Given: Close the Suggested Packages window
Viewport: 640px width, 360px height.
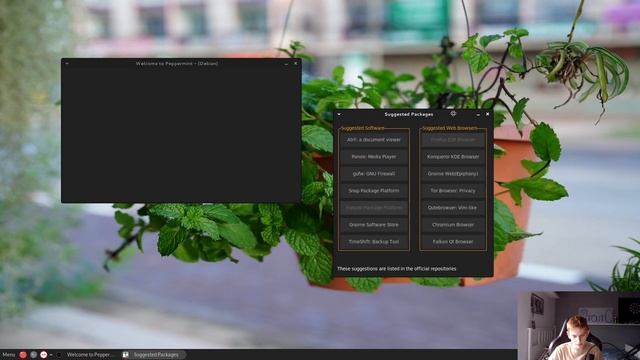Looking at the screenshot, I should pyautogui.click(x=487, y=114).
